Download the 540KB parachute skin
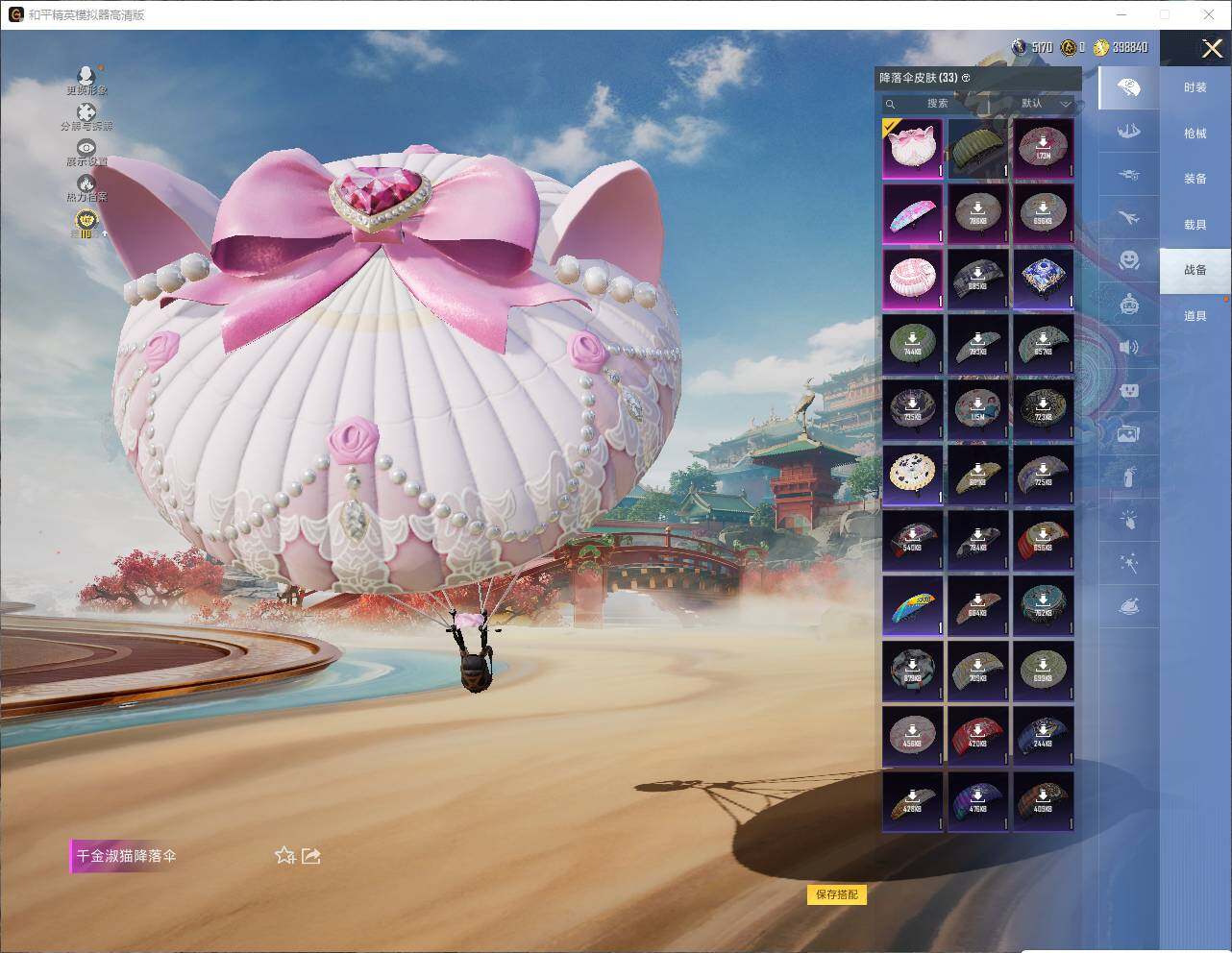The width and height of the screenshot is (1232, 953). 912,540
